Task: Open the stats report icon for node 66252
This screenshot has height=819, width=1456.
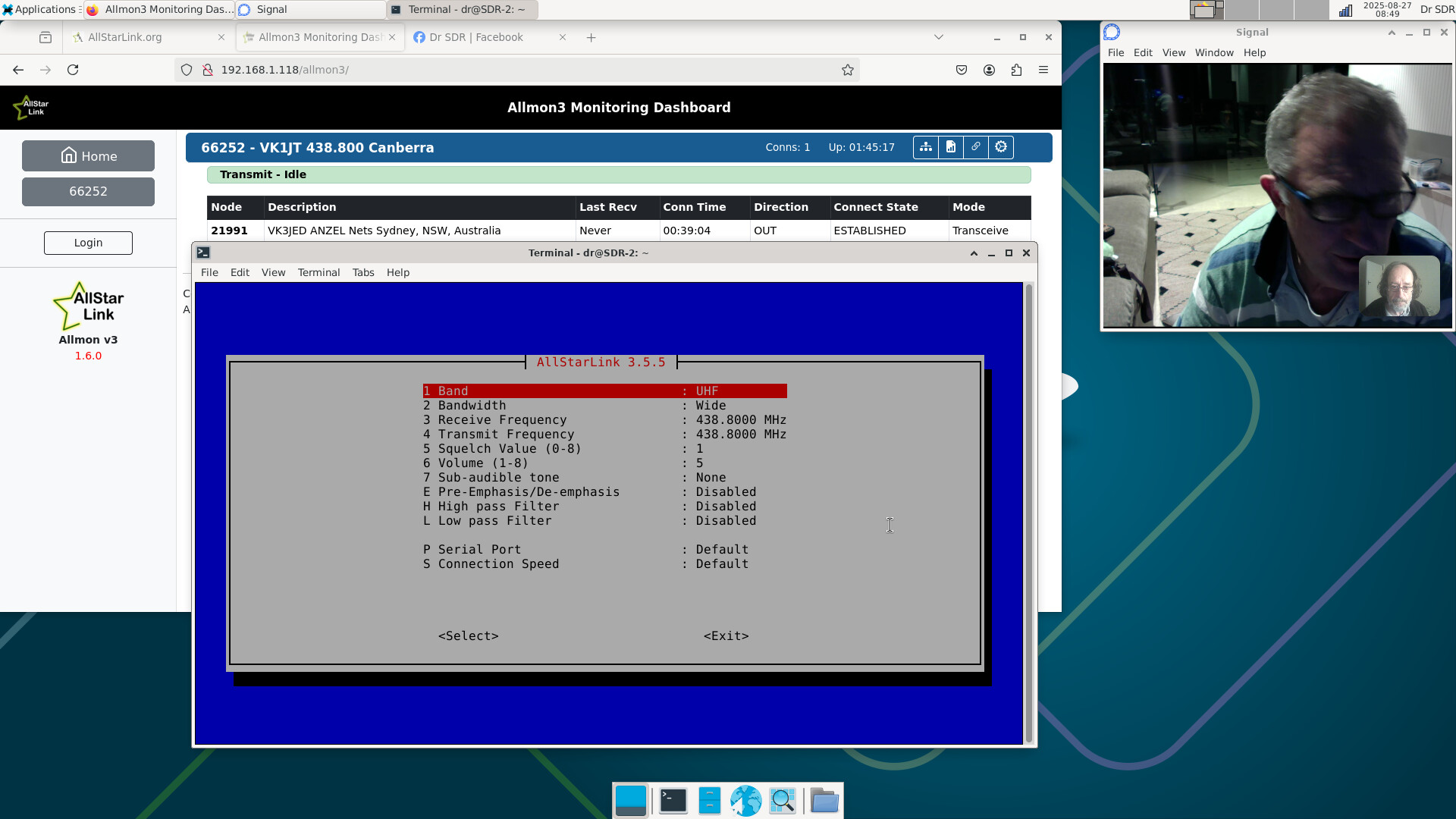Action: pyautogui.click(x=950, y=147)
